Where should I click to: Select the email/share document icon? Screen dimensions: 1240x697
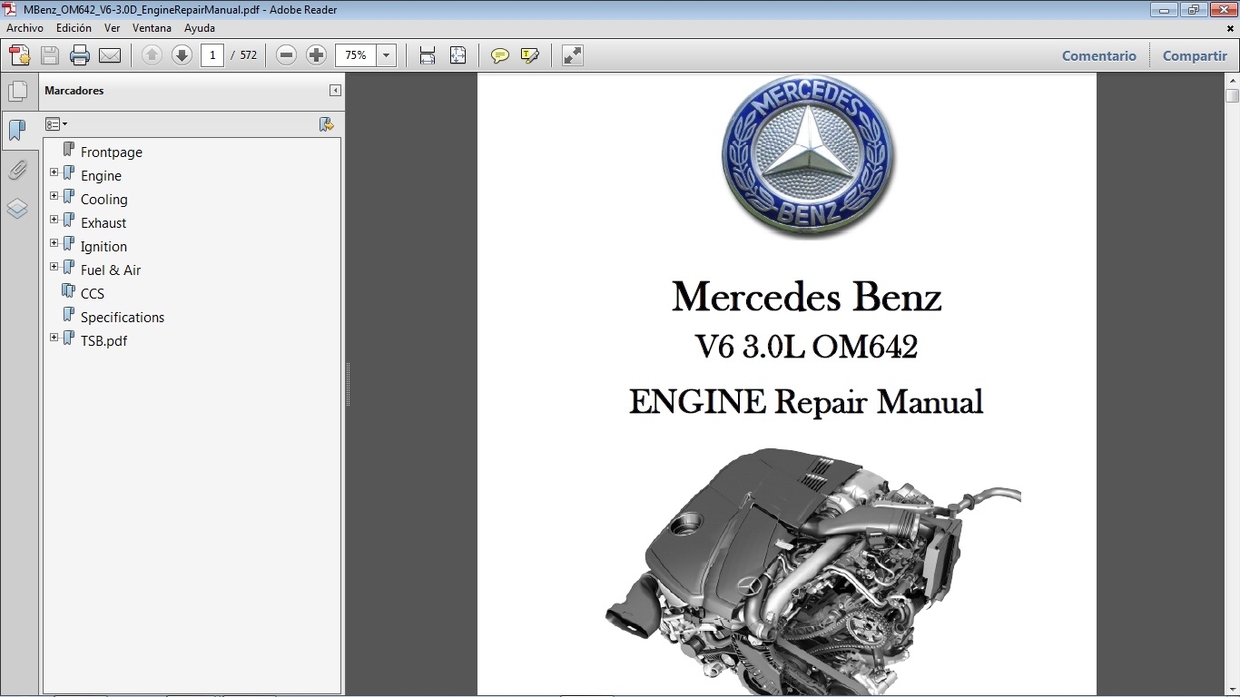(x=110, y=55)
